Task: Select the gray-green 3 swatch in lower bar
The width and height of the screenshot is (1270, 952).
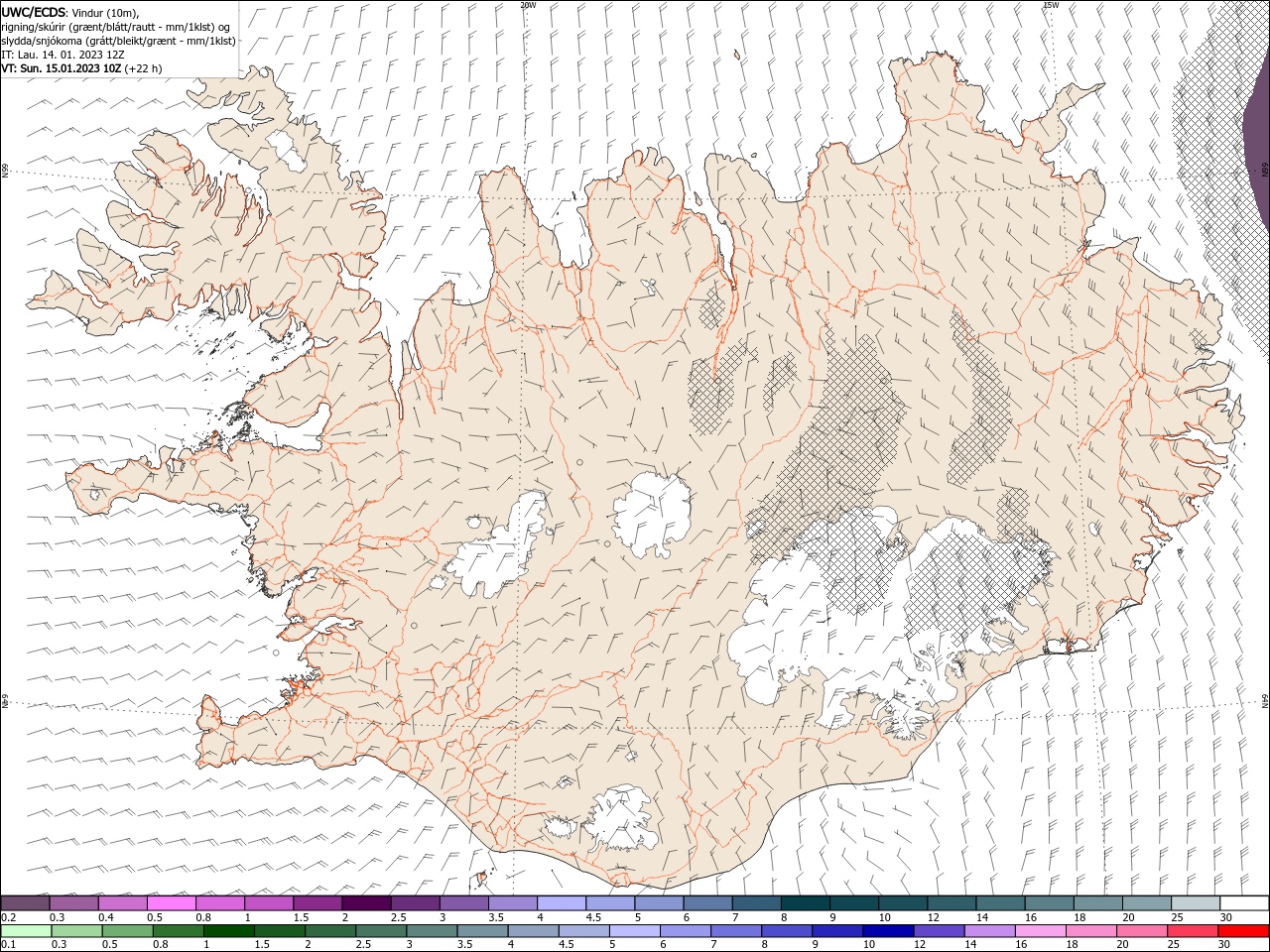Action: pyautogui.click(x=432, y=931)
